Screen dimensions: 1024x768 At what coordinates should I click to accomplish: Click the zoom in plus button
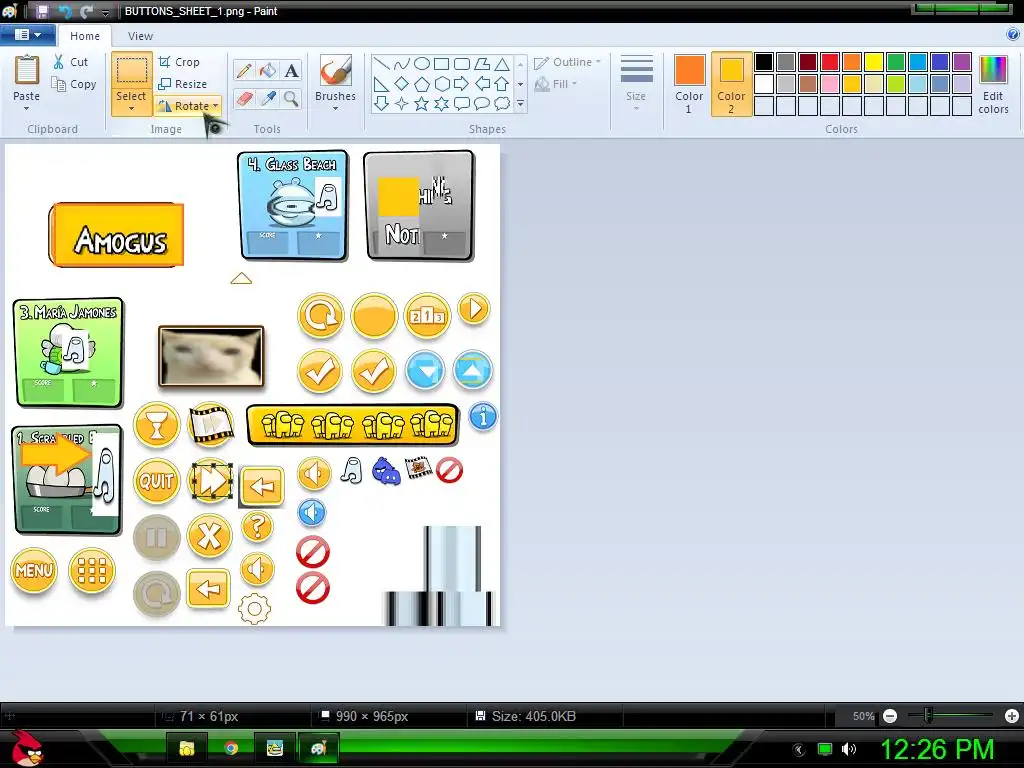(1012, 716)
